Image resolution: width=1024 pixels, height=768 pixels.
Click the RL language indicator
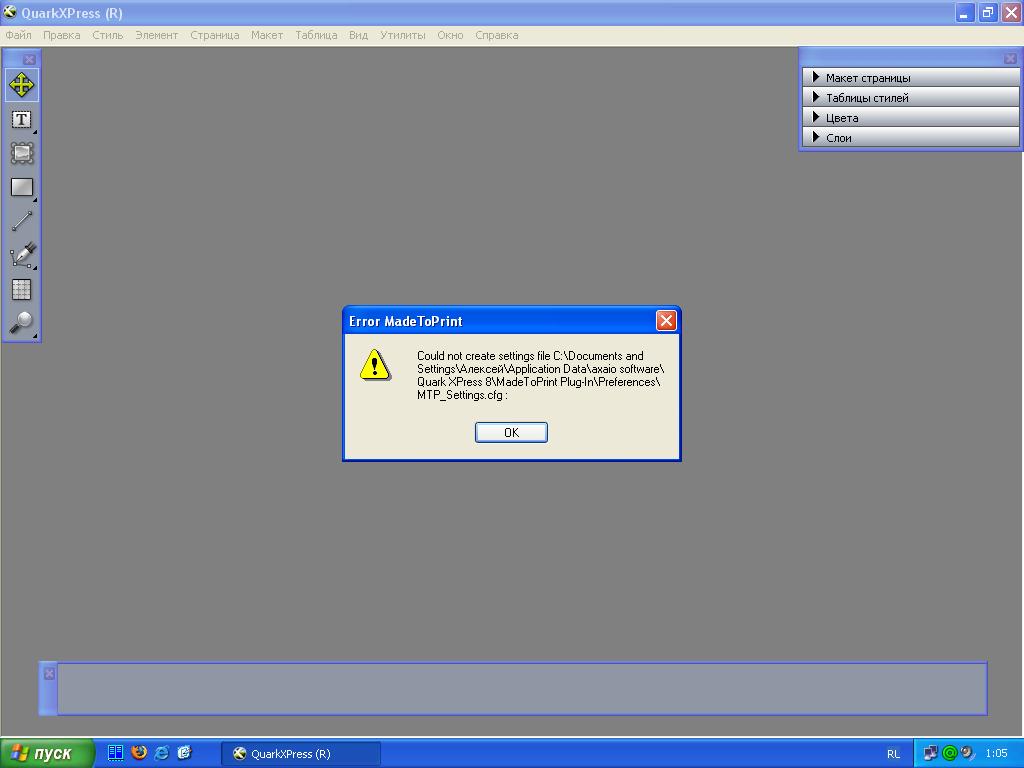(x=893, y=754)
